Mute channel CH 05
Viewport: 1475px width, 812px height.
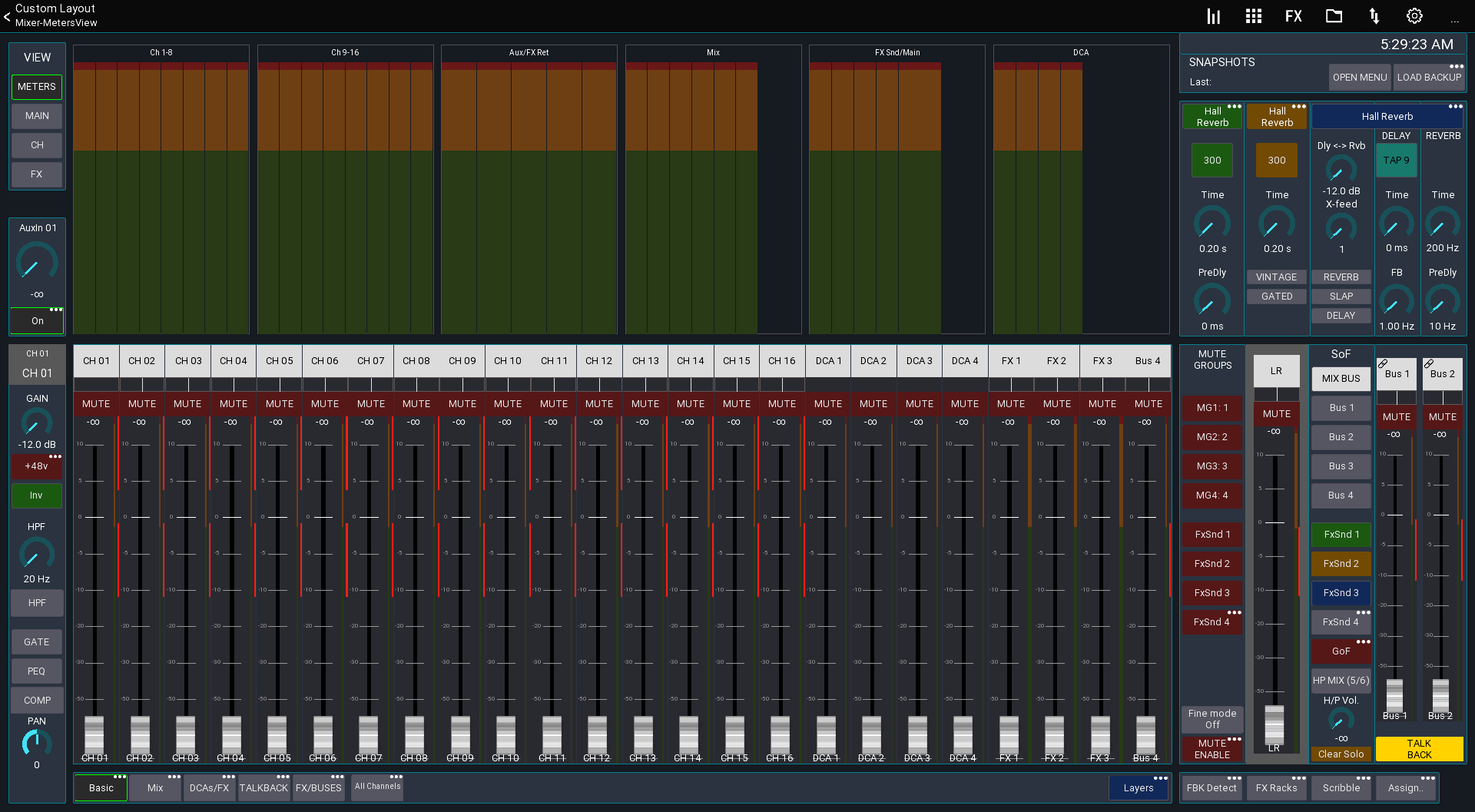tap(279, 403)
